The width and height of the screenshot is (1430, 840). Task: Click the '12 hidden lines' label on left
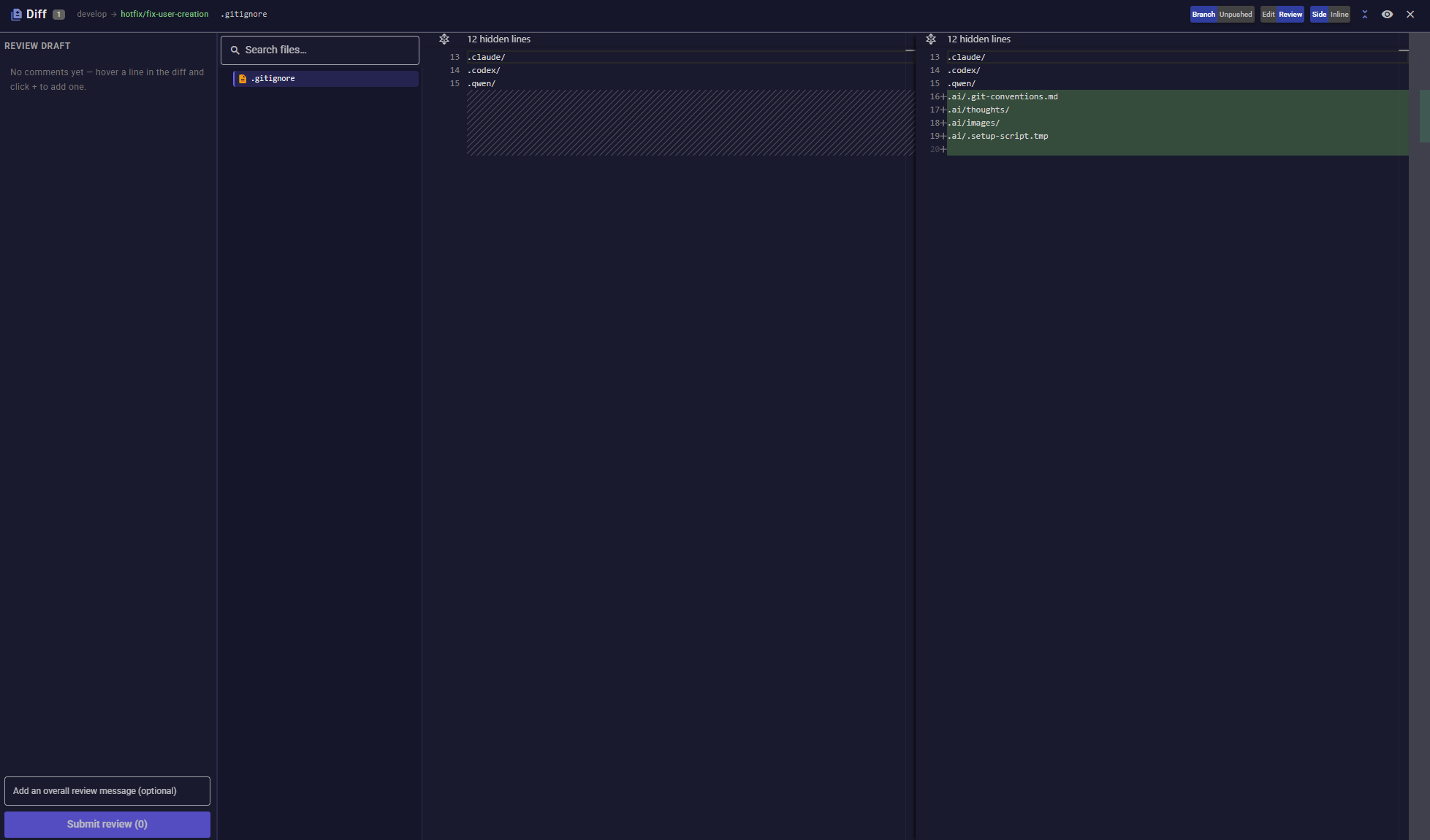click(499, 39)
